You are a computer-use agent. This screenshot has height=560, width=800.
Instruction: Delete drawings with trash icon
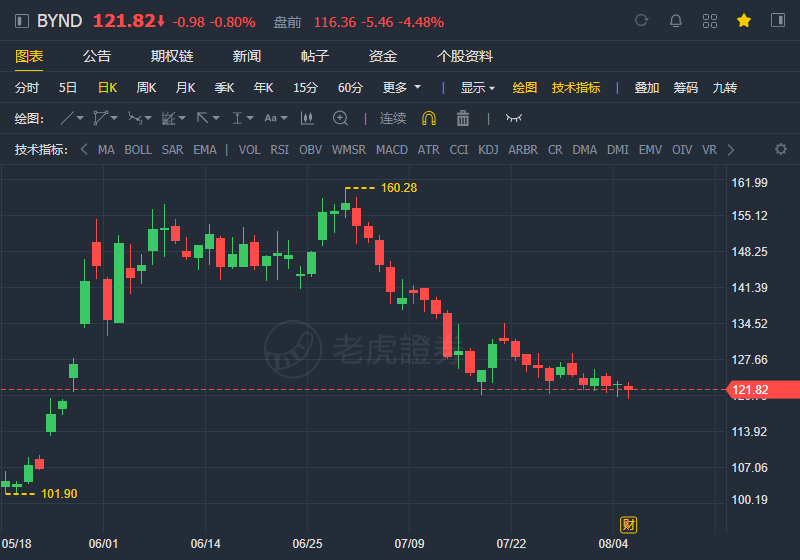coord(463,118)
